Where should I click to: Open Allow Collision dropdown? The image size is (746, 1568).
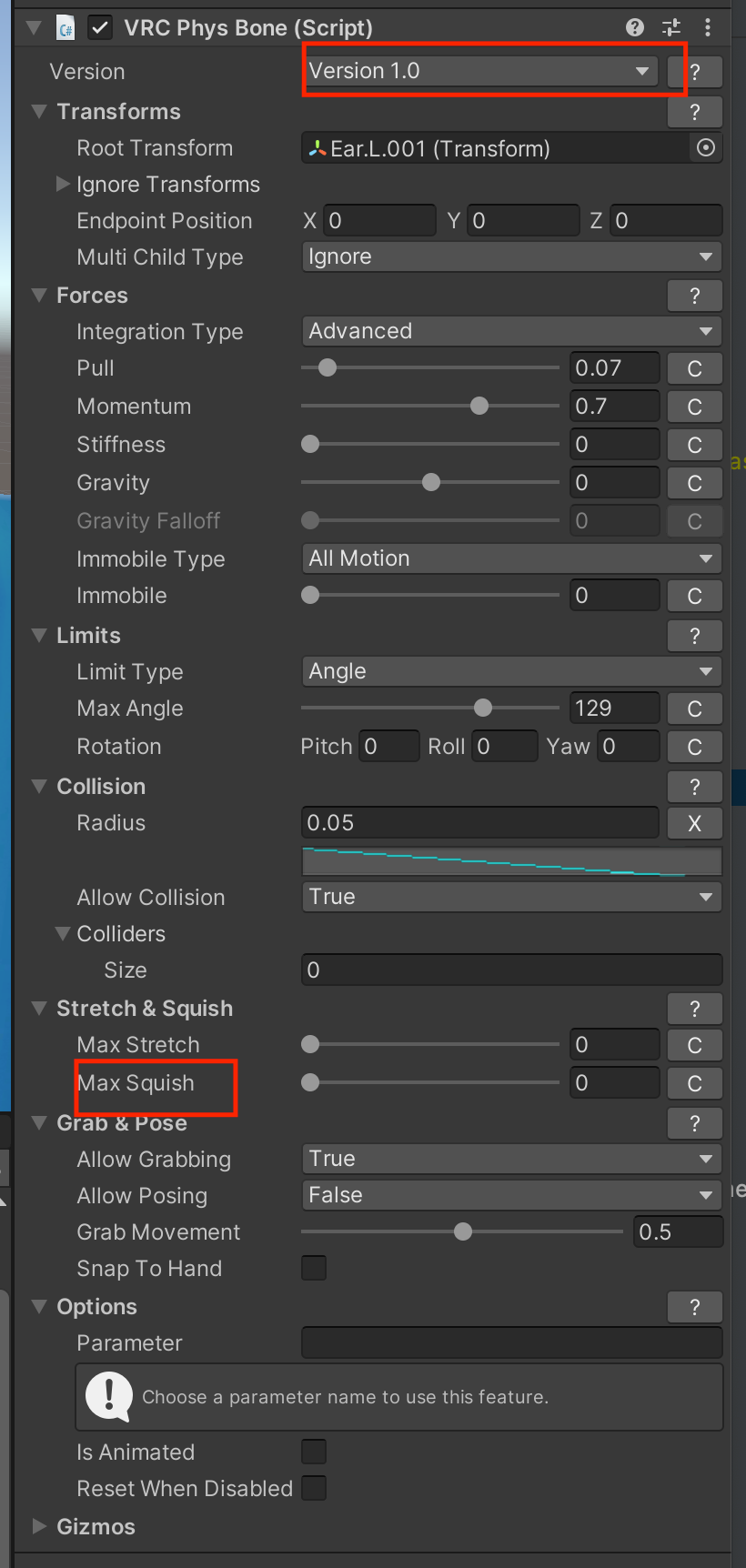(511, 897)
